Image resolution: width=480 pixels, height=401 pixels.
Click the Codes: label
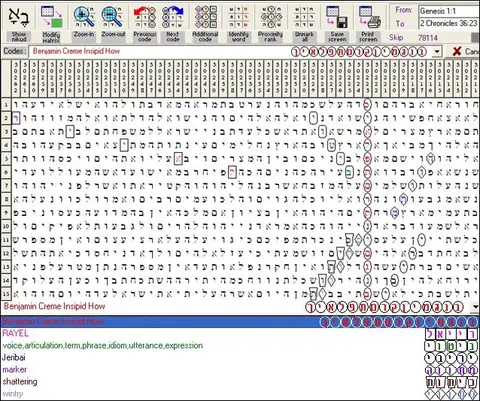pos(14,51)
